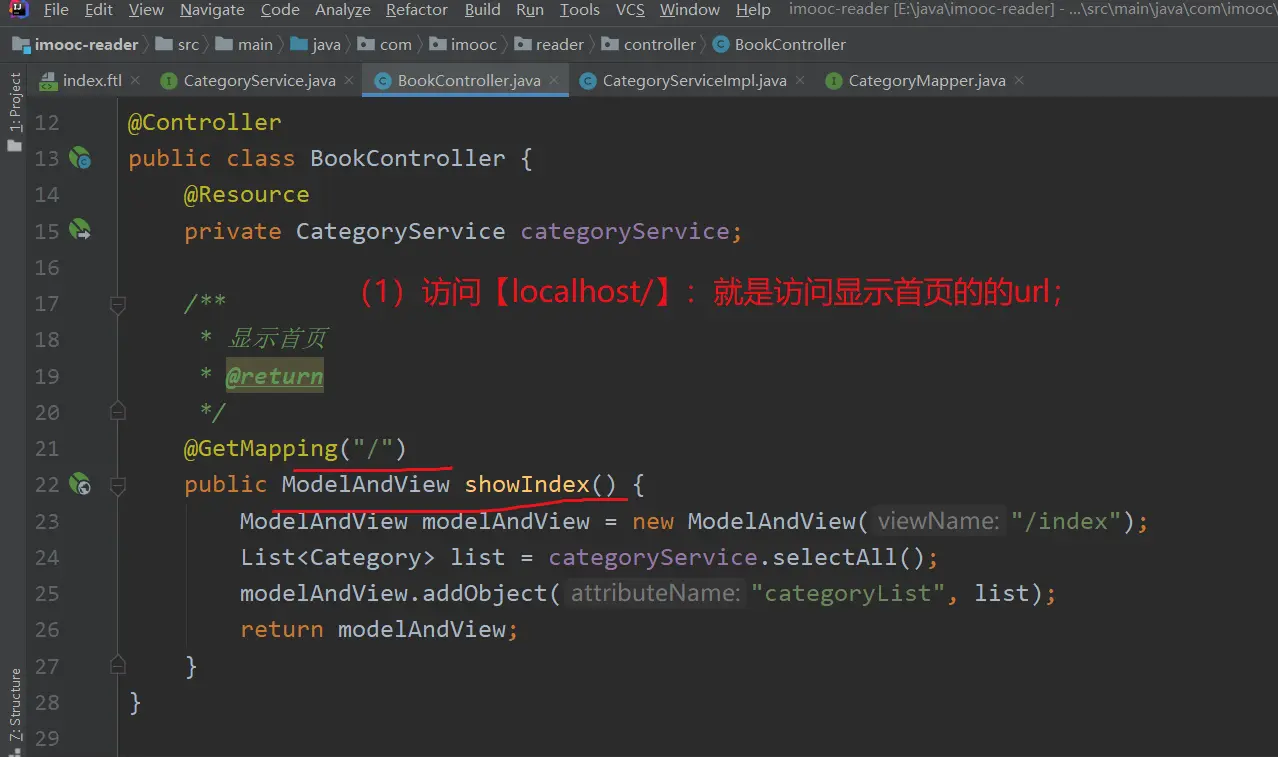Click autowired dependency gutter icon on line 15

point(80,231)
